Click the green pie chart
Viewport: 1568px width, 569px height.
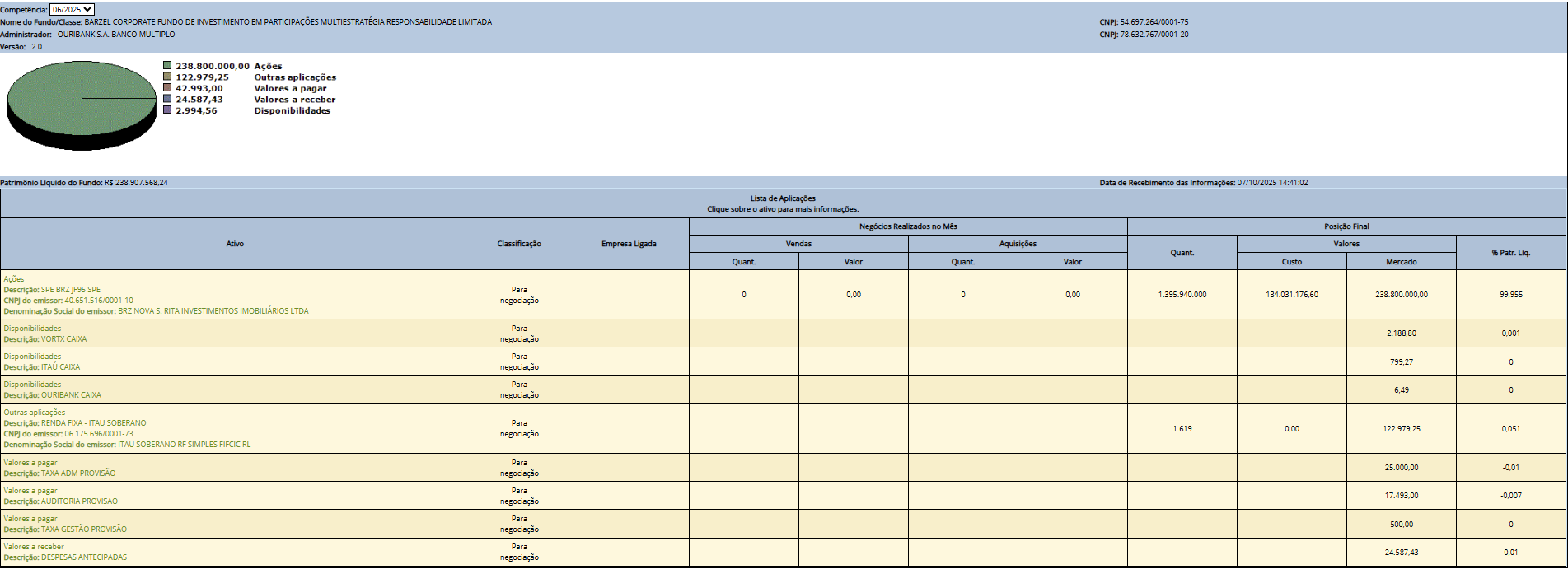(x=82, y=105)
